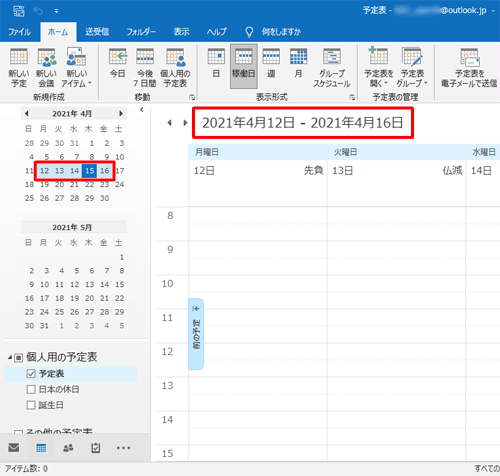Viewport: 500px width, 476px height.
Task: Switch to day view 日
Action: click(x=216, y=64)
